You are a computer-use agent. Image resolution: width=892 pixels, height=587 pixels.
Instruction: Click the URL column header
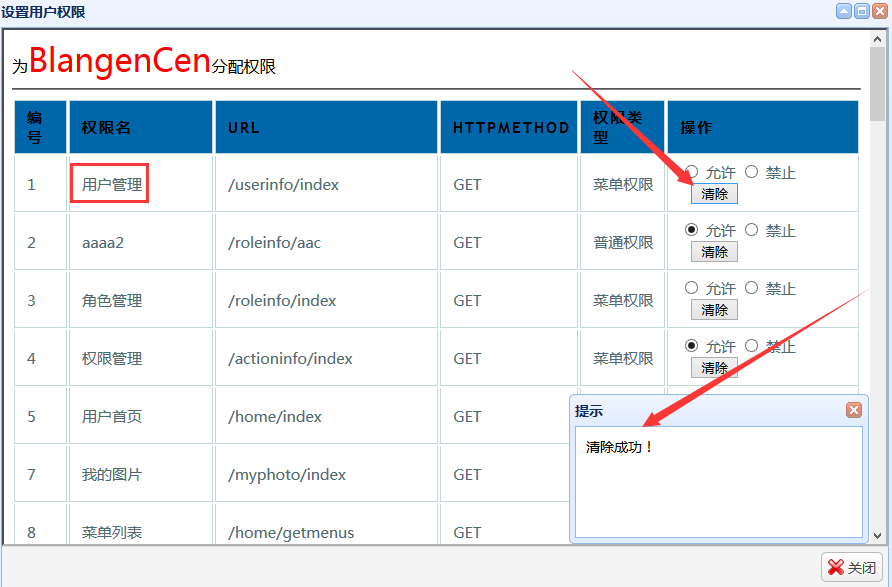[326, 127]
